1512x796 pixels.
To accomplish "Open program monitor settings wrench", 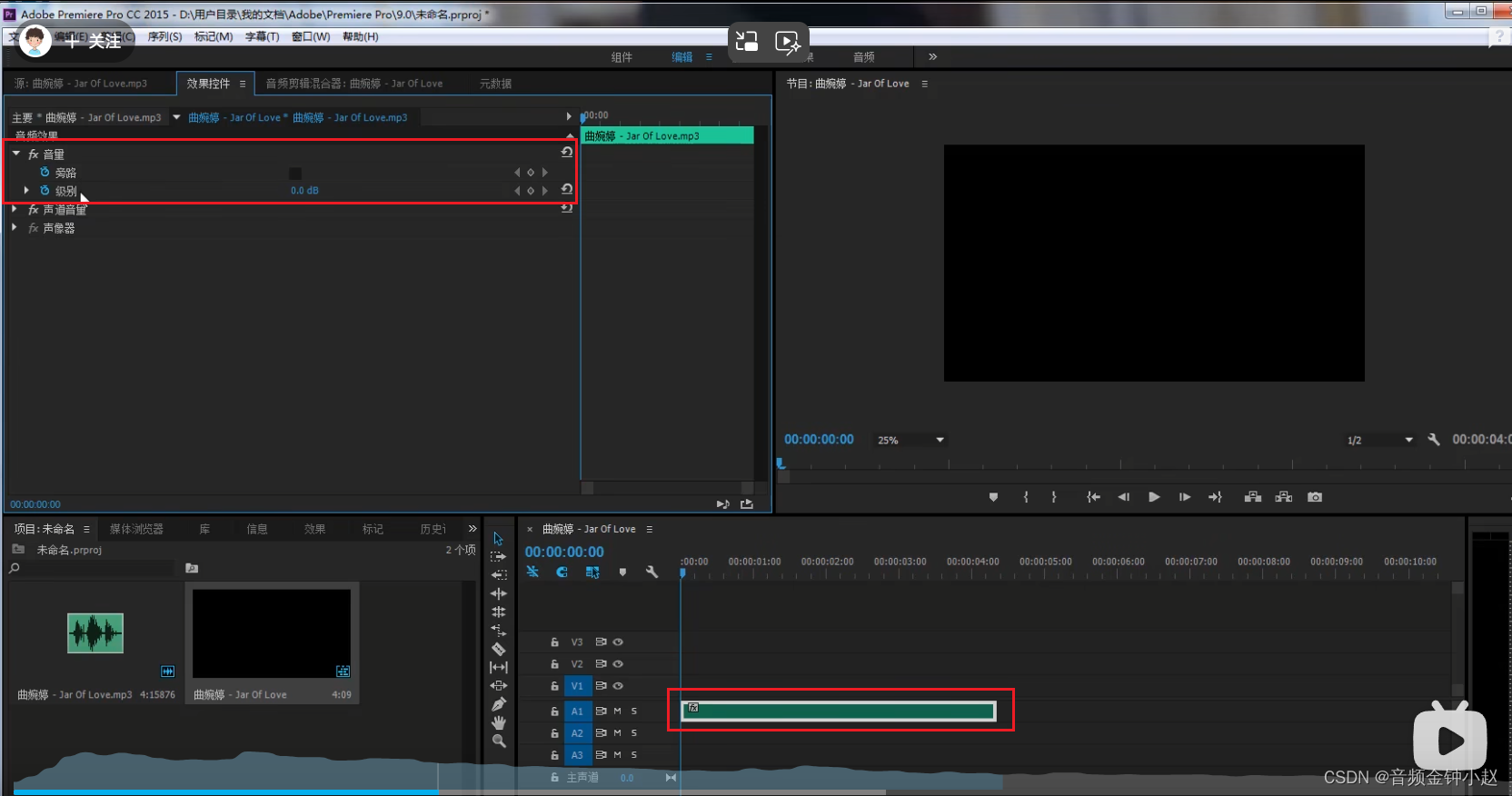I will [1434, 440].
